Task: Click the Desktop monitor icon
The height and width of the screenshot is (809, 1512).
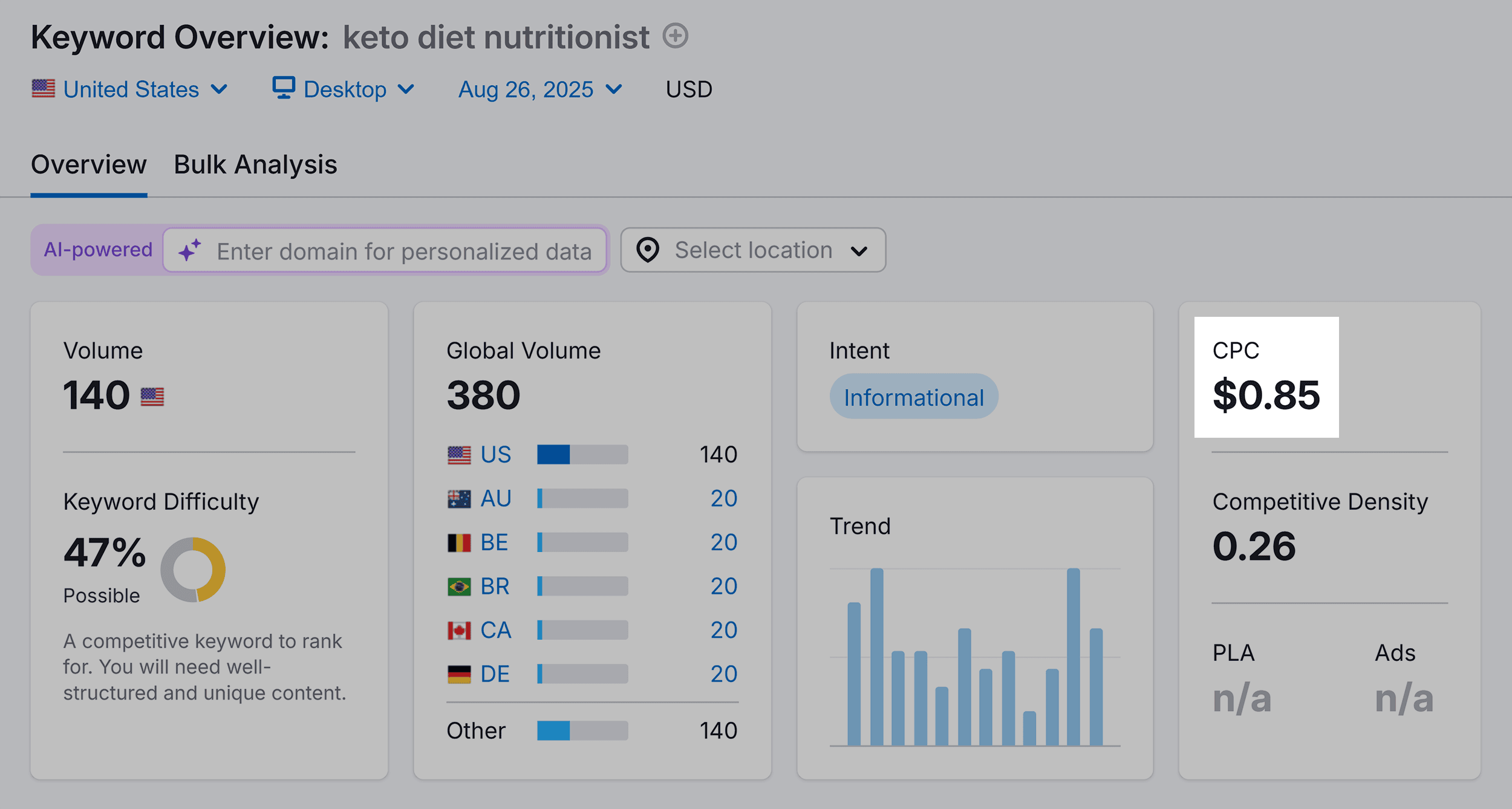Action: [283, 88]
